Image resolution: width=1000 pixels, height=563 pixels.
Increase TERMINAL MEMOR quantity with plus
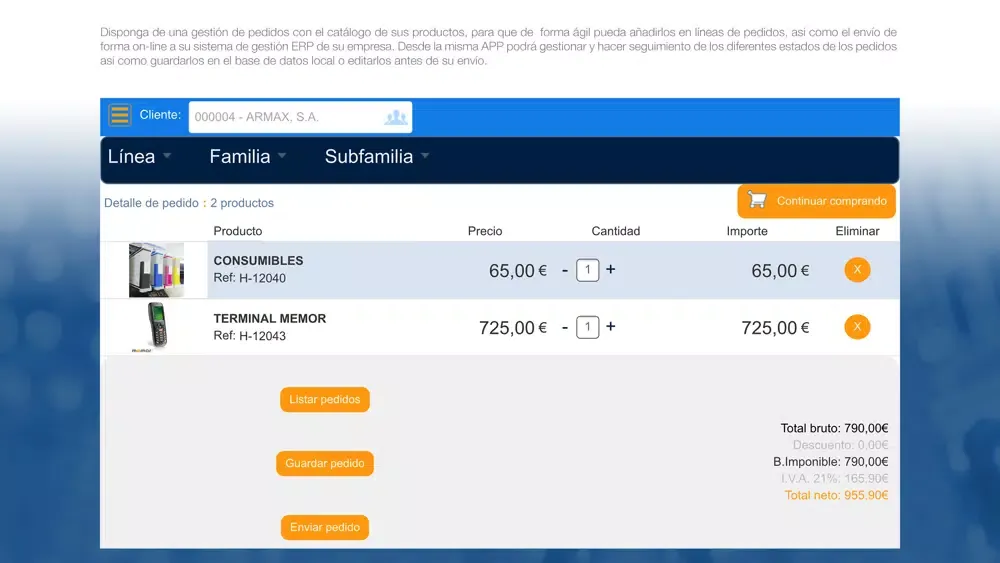pyautogui.click(x=610, y=326)
